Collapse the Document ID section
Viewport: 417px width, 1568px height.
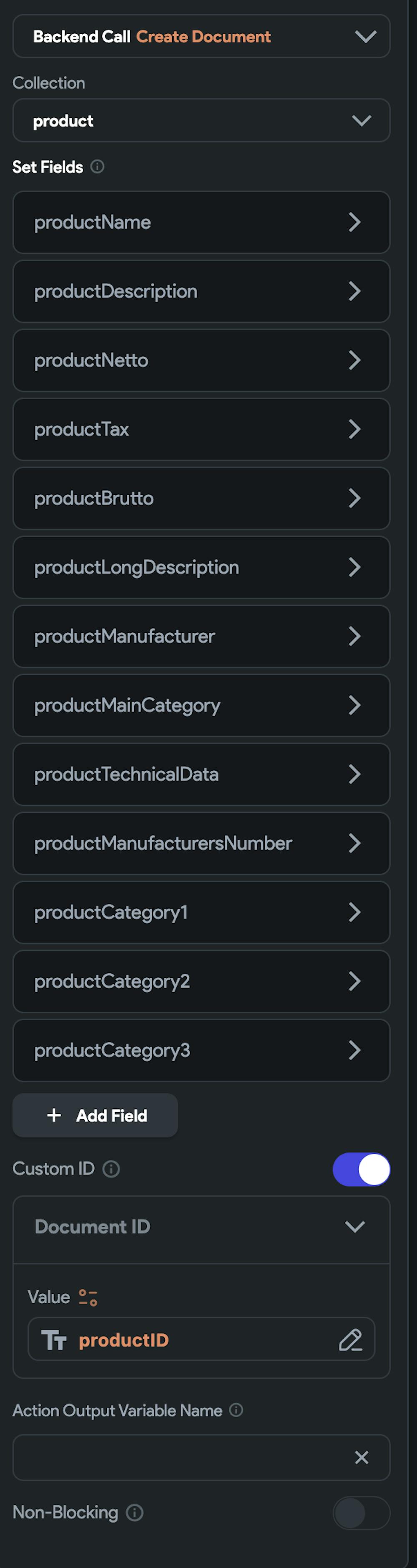coord(355,1227)
